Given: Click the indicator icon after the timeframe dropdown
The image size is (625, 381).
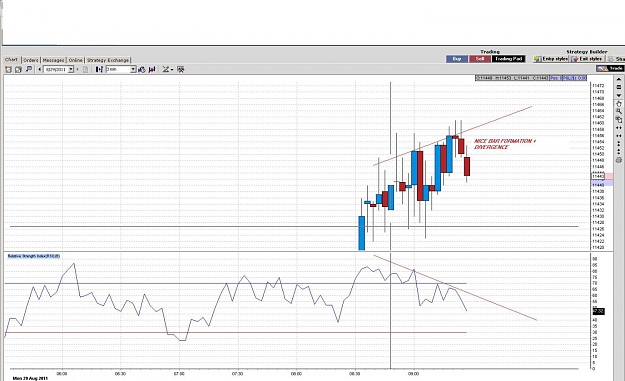Looking at the screenshot, I should (142, 69).
